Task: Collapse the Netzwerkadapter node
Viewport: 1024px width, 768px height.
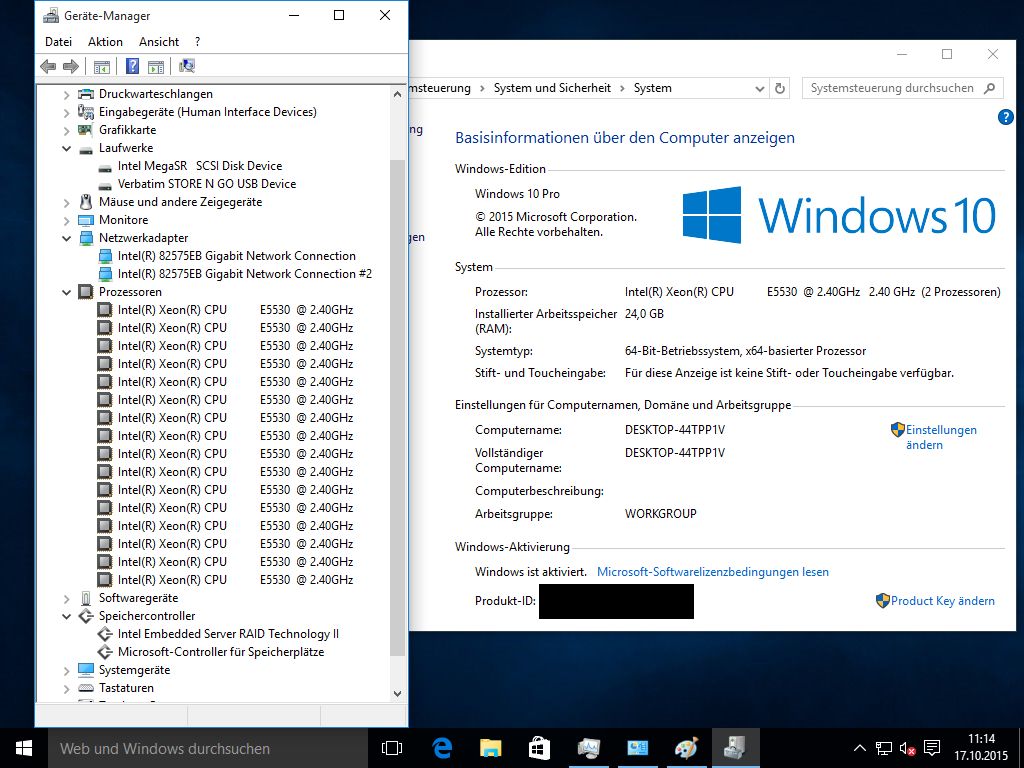Action: (x=66, y=238)
